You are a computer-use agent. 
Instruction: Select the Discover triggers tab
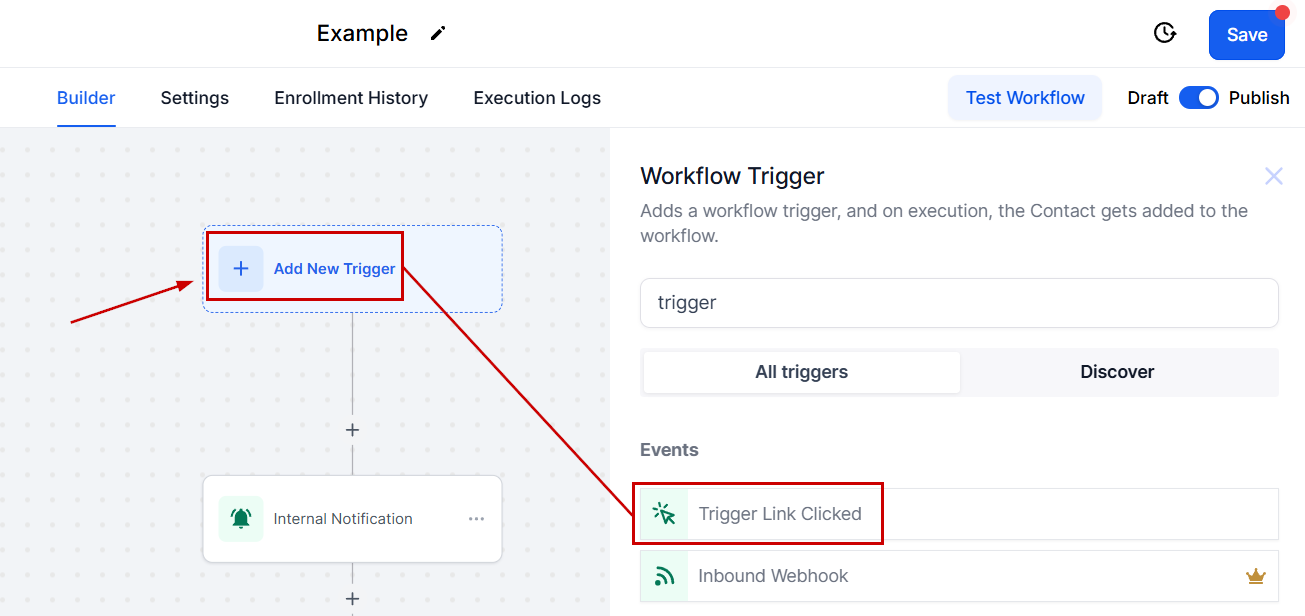pos(1117,372)
